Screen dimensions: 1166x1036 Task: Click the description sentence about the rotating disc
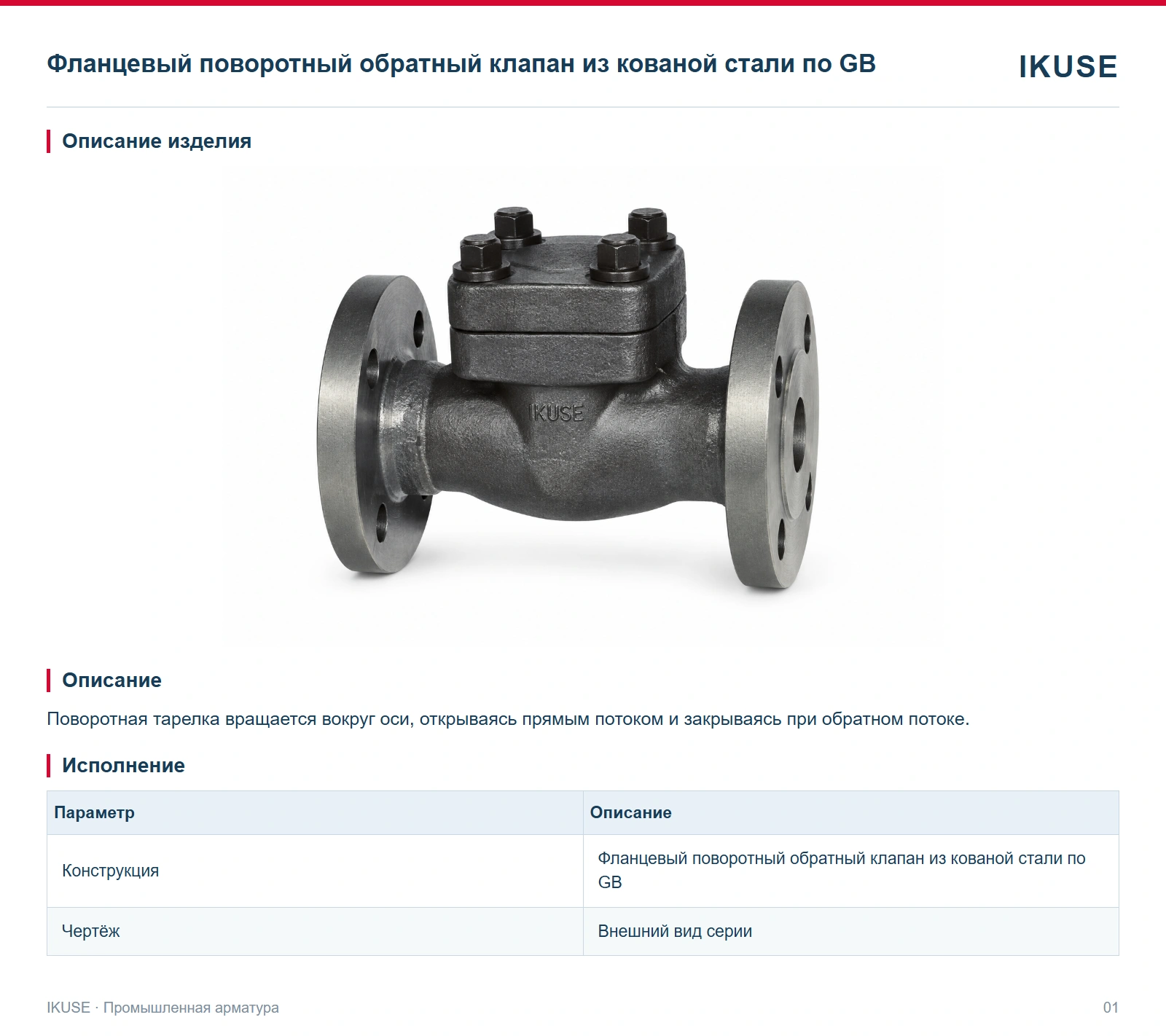(508, 719)
